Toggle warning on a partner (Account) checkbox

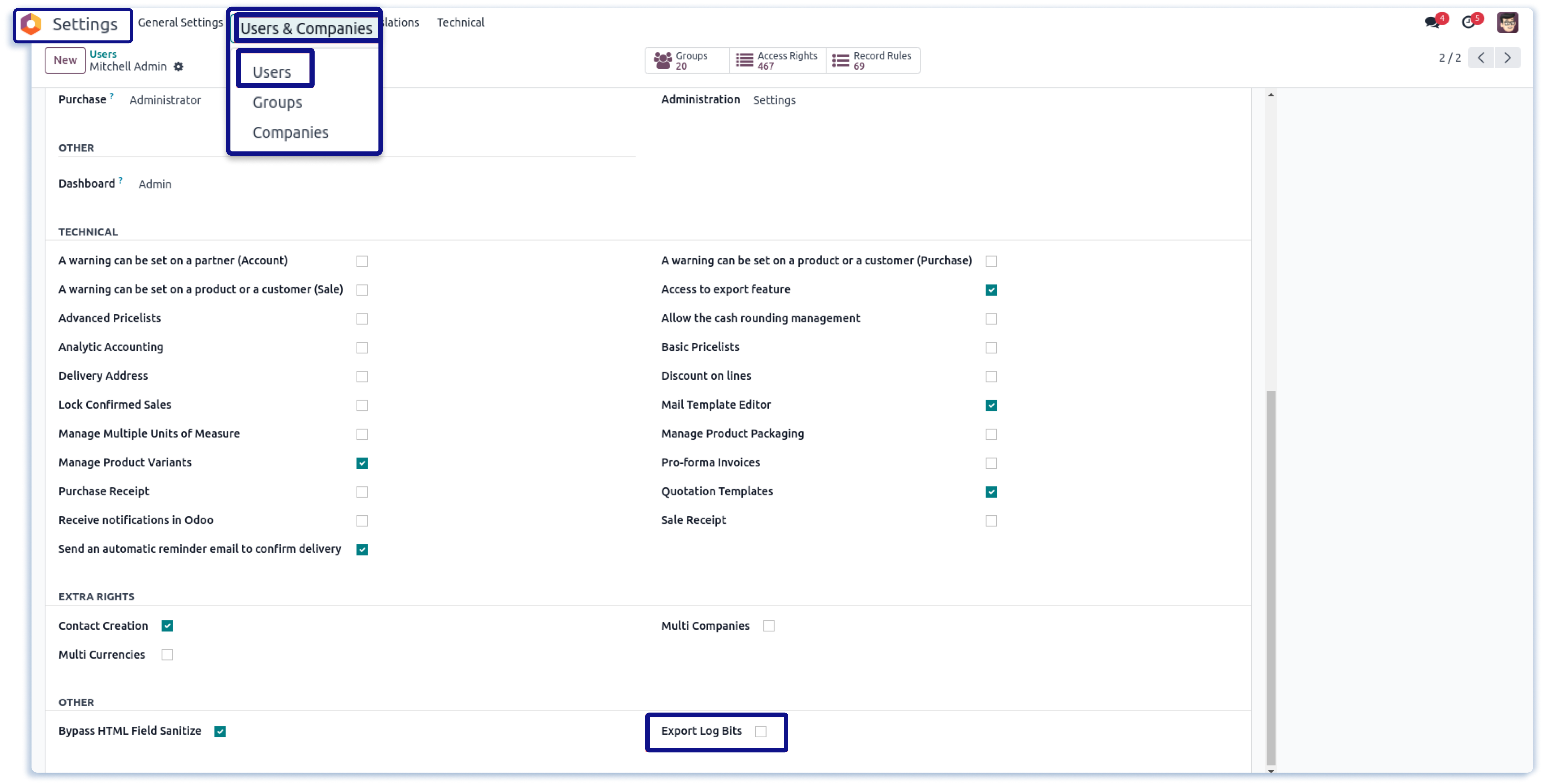[x=362, y=261]
